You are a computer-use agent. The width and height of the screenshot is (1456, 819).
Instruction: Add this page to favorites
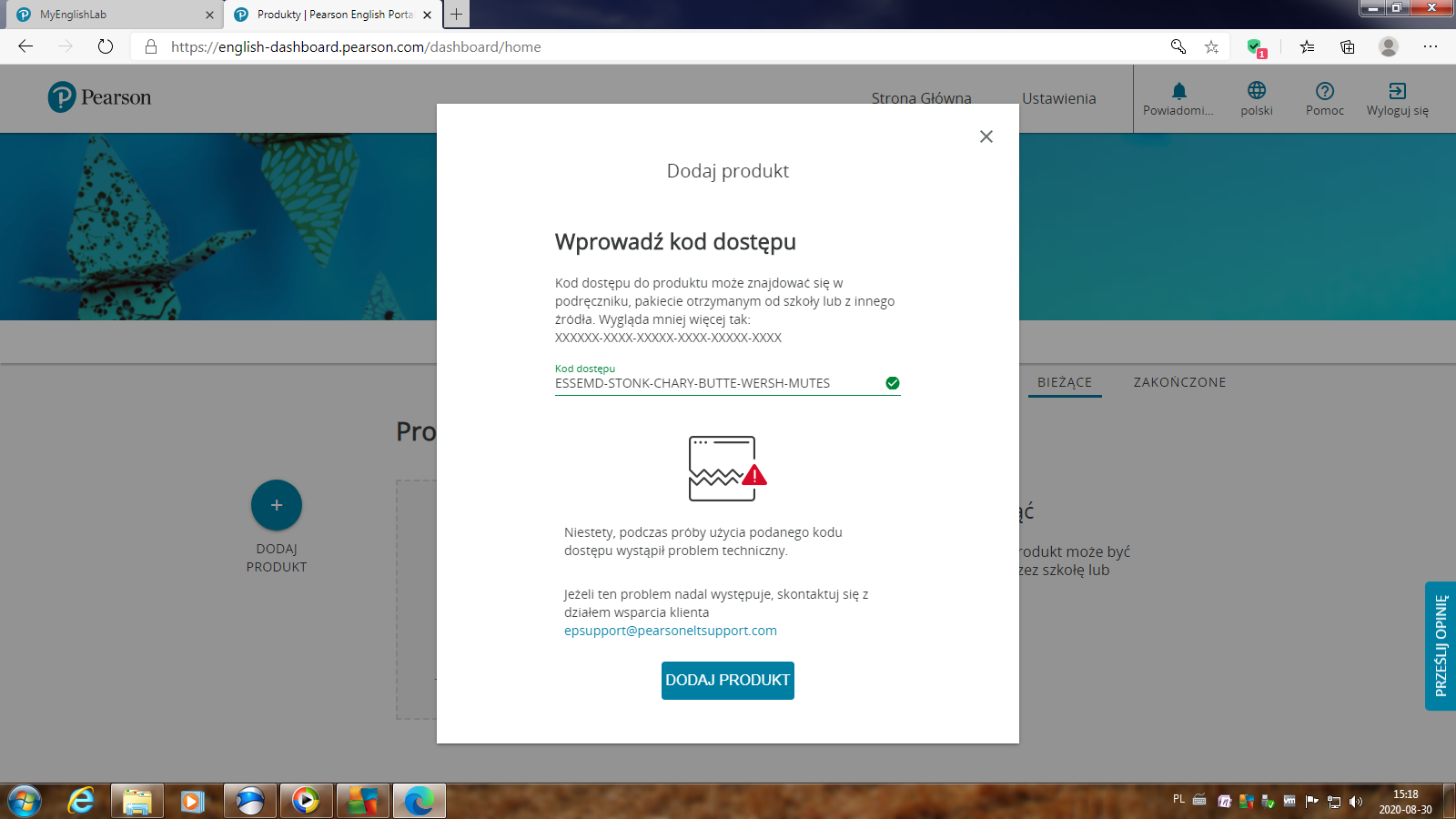coord(1211,46)
